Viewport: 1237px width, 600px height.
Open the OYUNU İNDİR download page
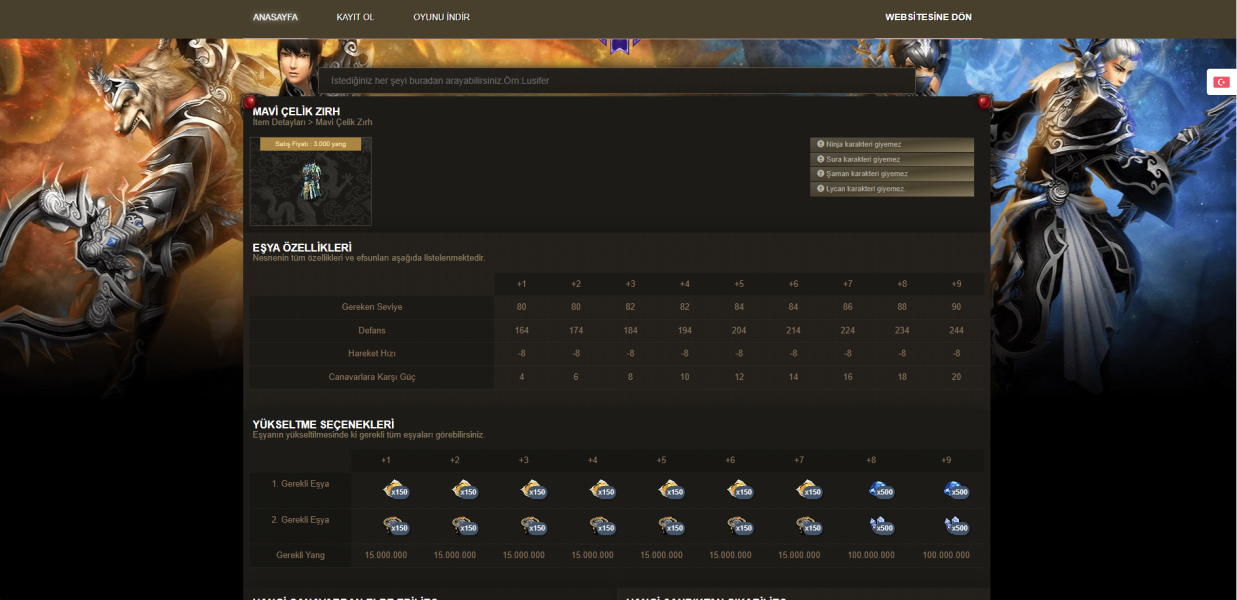pos(441,17)
